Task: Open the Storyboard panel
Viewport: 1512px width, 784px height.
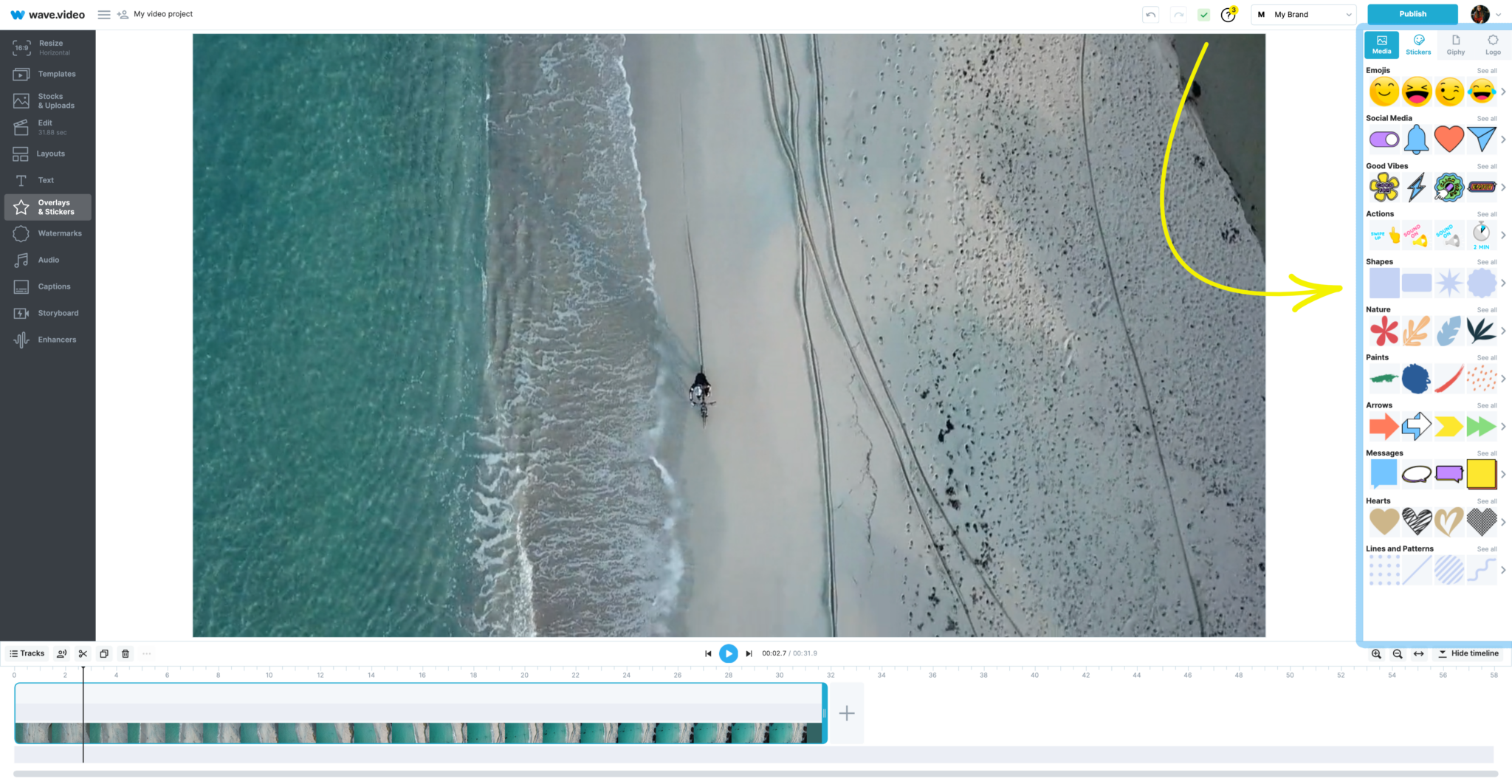Action: [47, 312]
